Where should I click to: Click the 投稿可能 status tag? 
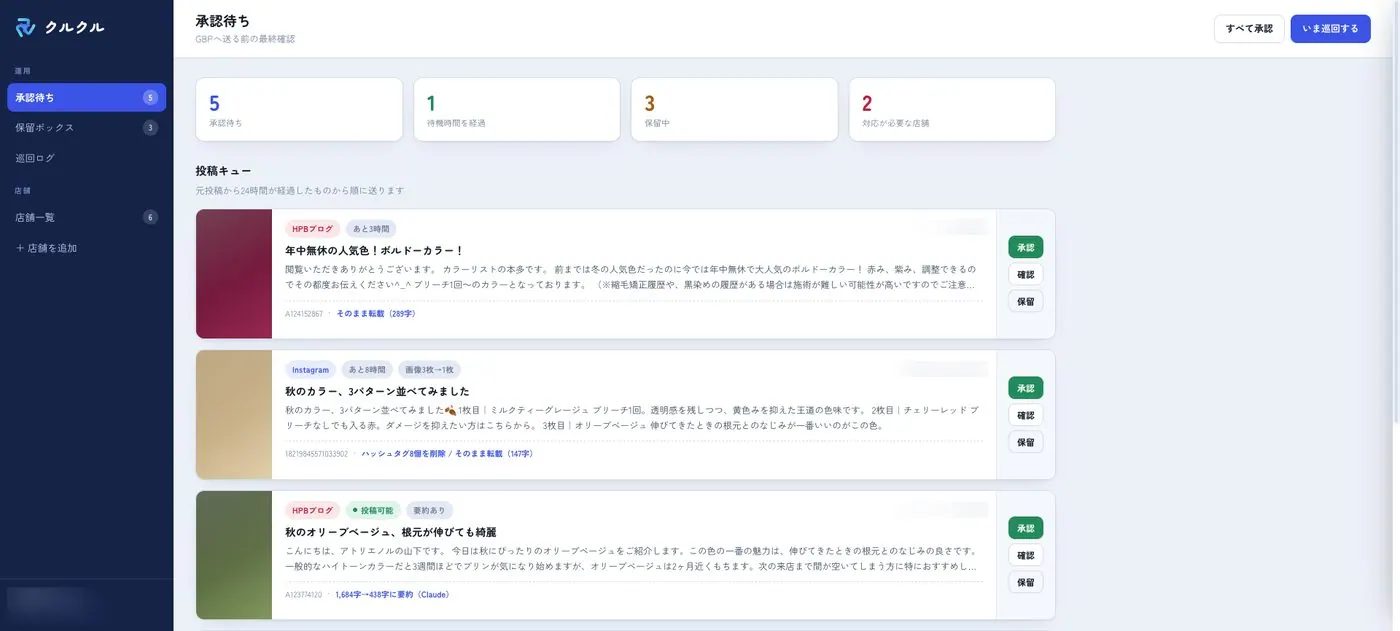click(373, 510)
